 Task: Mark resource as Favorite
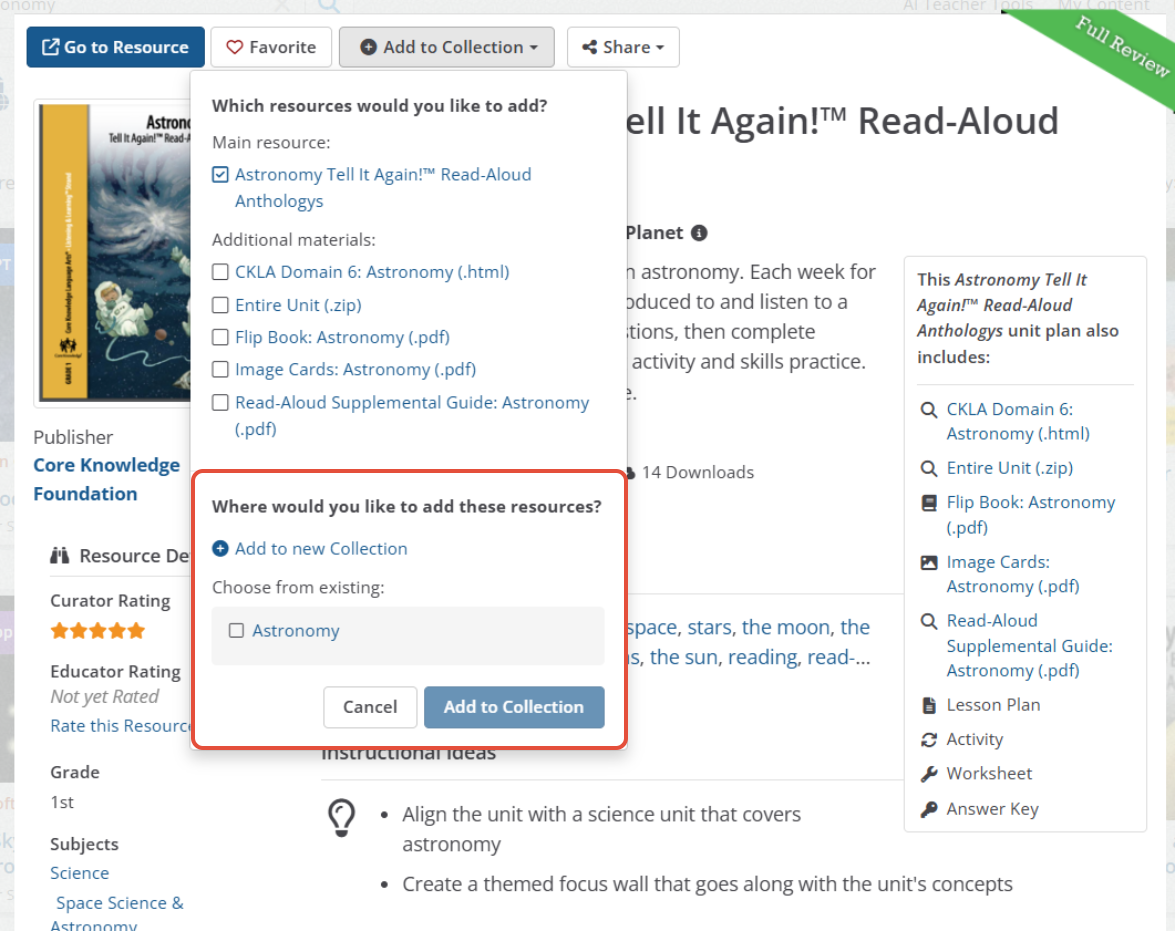click(x=271, y=47)
